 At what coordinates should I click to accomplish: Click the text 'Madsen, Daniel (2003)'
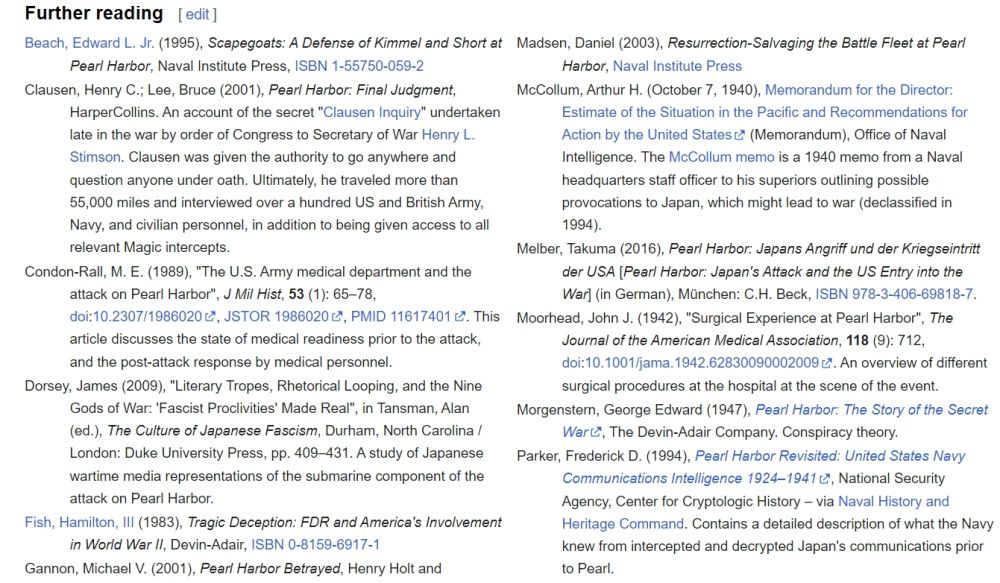click(590, 43)
